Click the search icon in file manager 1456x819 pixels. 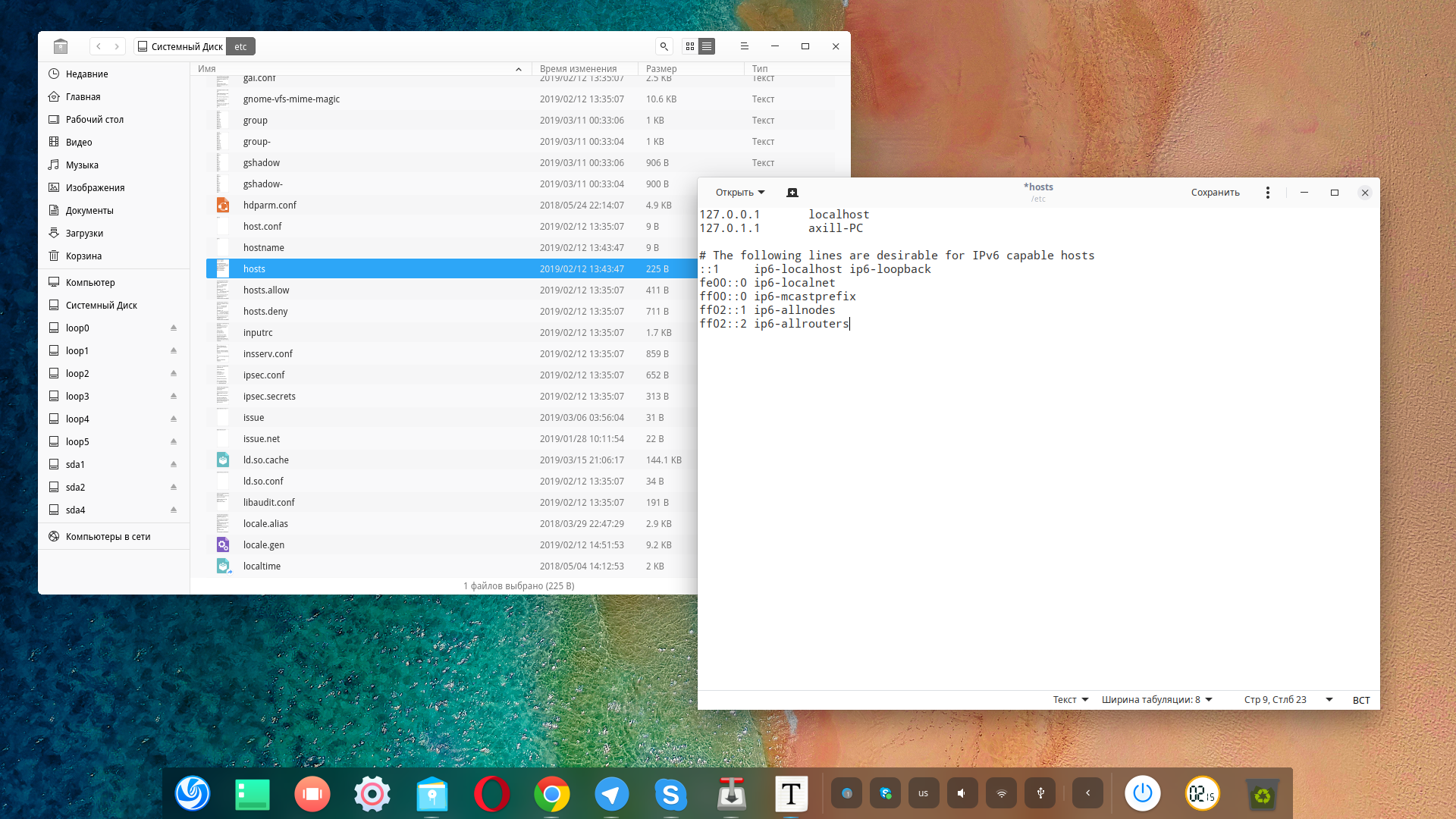coord(664,46)
